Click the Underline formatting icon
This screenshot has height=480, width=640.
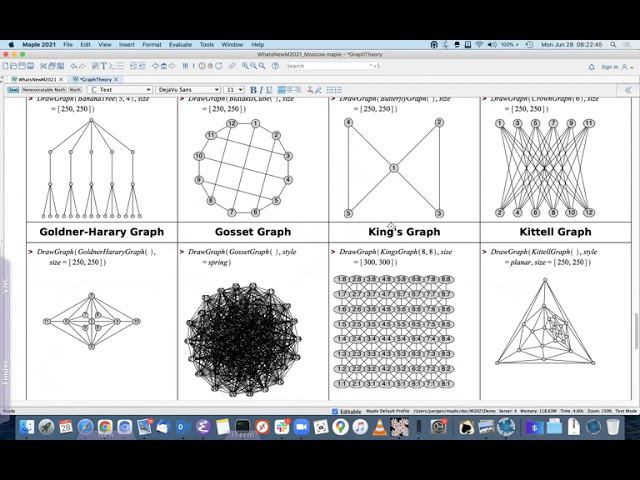(x=269, y=90)
